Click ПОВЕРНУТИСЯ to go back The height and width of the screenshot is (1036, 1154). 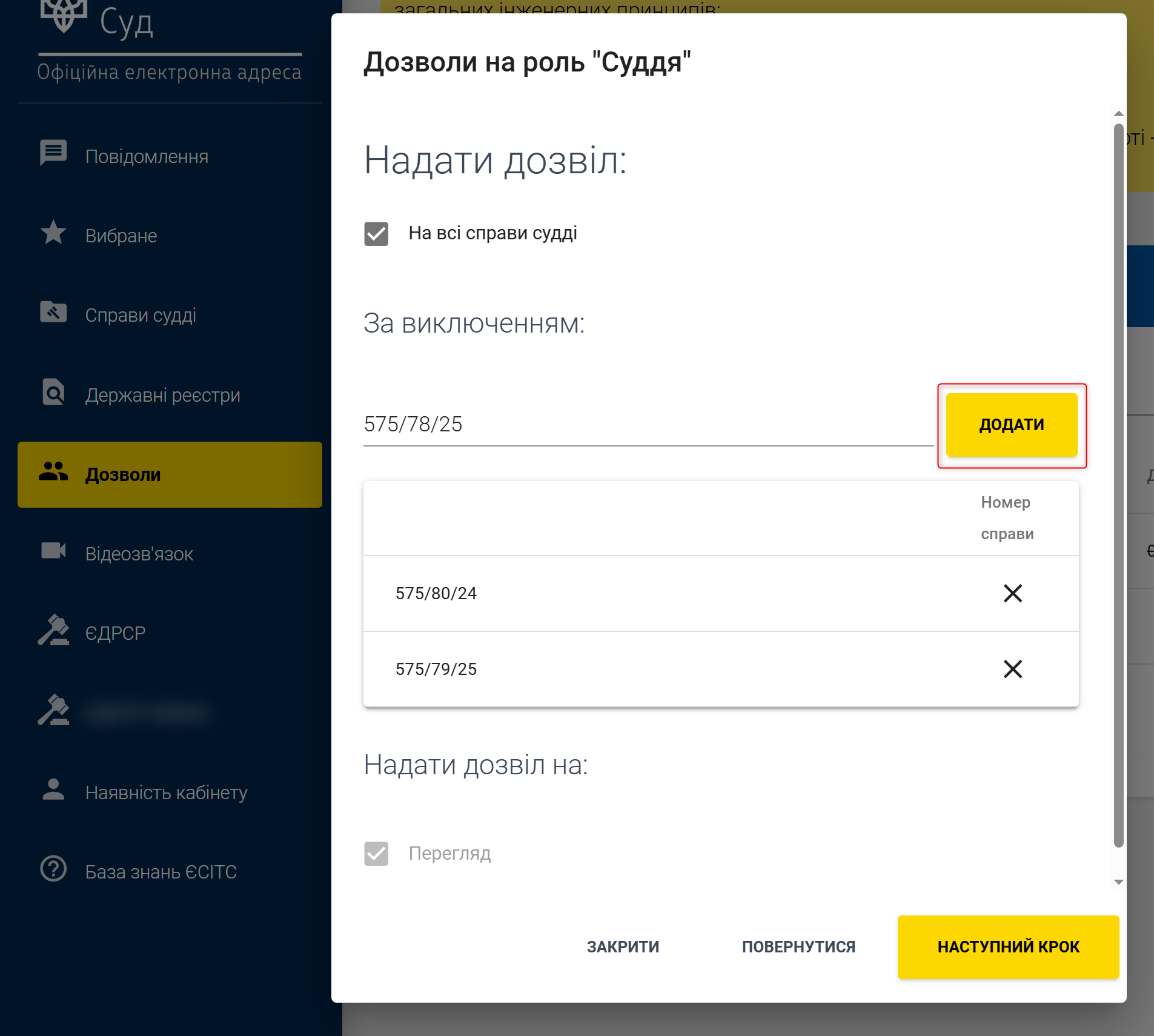pyautogui.click(x=798, y=947)
